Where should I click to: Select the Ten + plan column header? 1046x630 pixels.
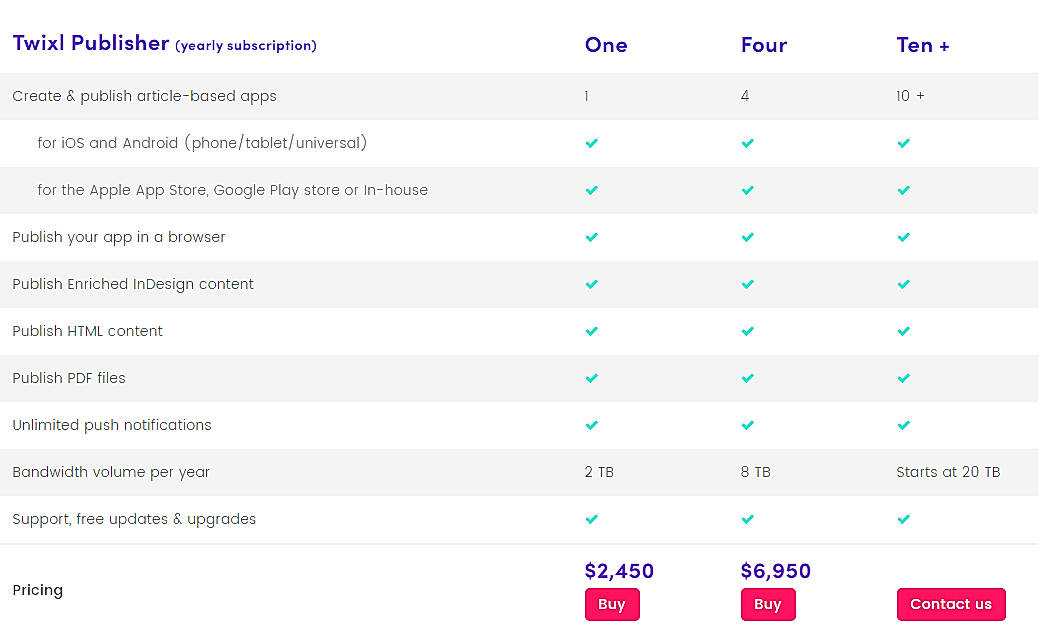922,45
